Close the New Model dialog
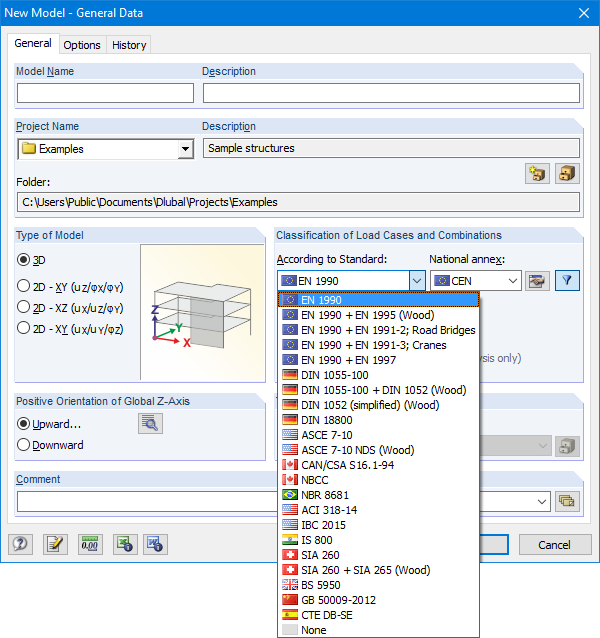This screenshot has height=638, width=600. 584,13
